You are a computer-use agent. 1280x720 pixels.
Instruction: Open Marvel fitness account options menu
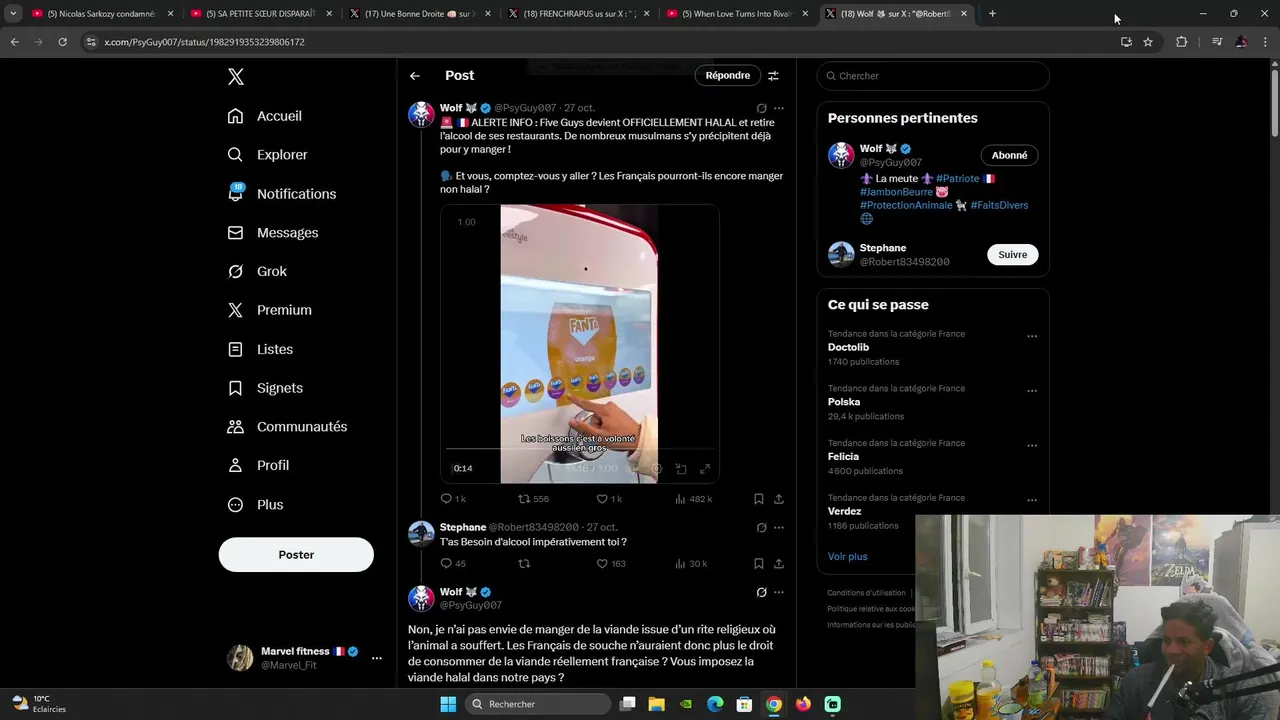[376, 658]
